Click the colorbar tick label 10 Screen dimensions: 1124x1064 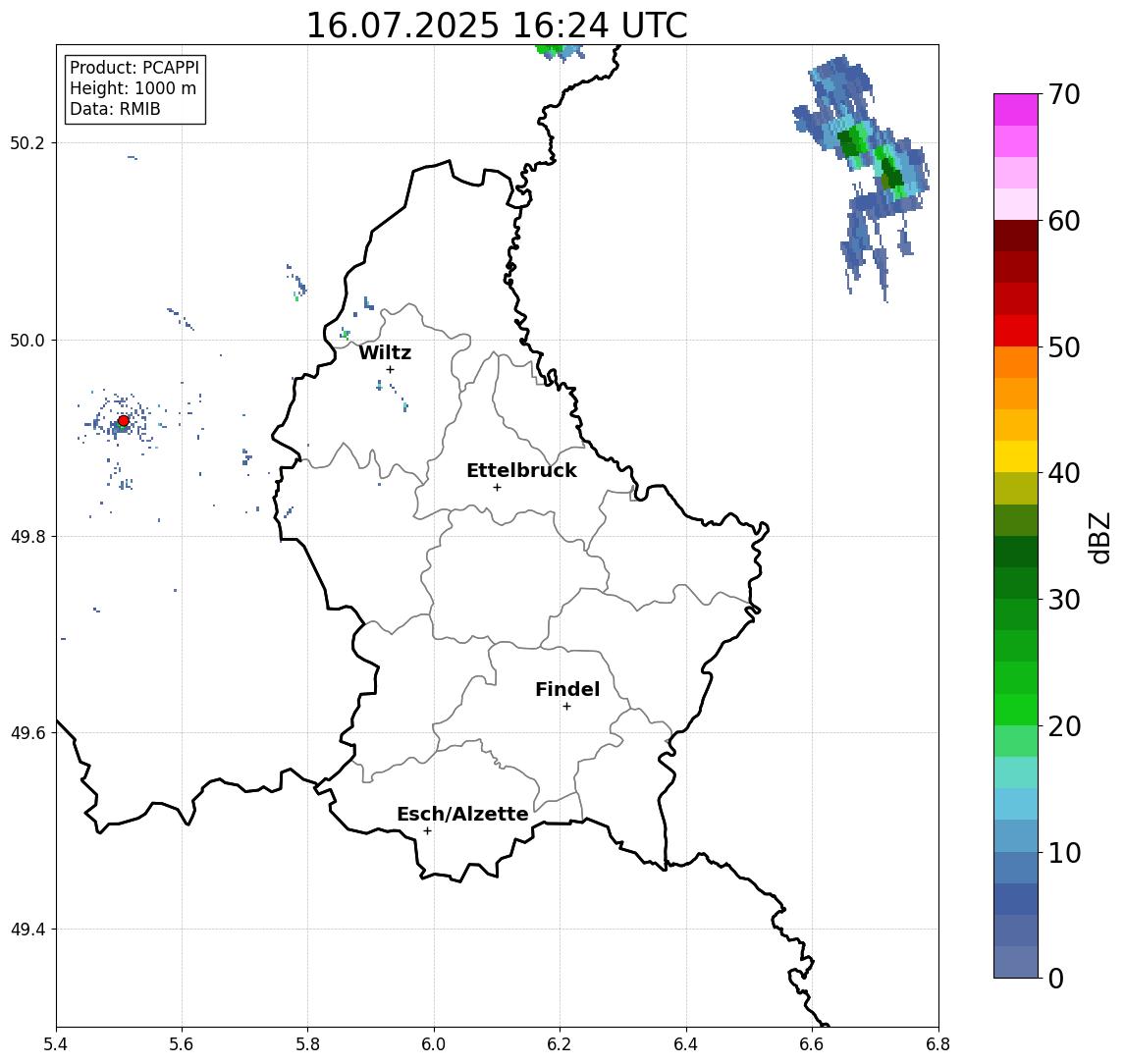tap(1064, 852)
